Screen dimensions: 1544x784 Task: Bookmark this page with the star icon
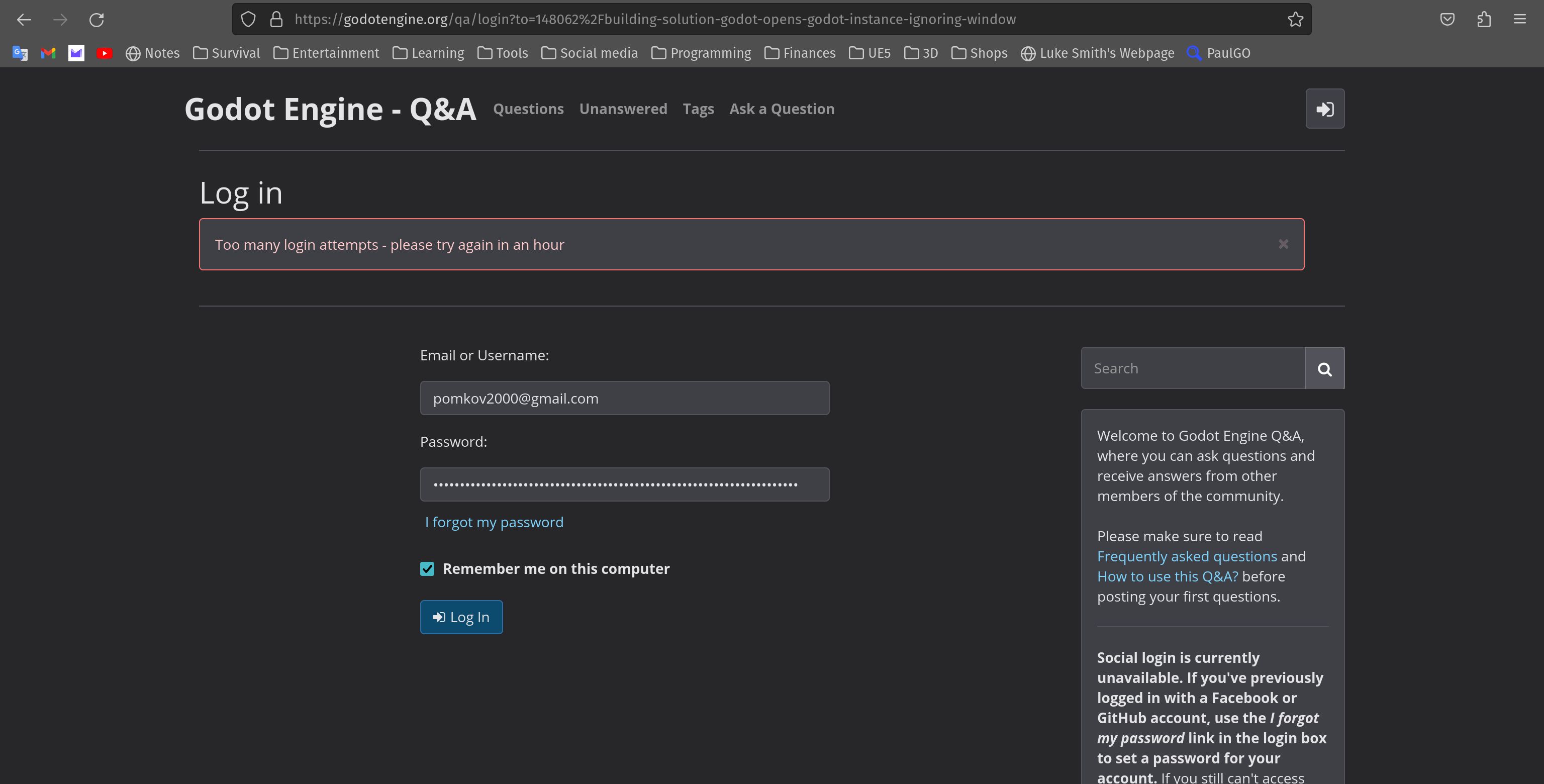(x=1296, y=19)
